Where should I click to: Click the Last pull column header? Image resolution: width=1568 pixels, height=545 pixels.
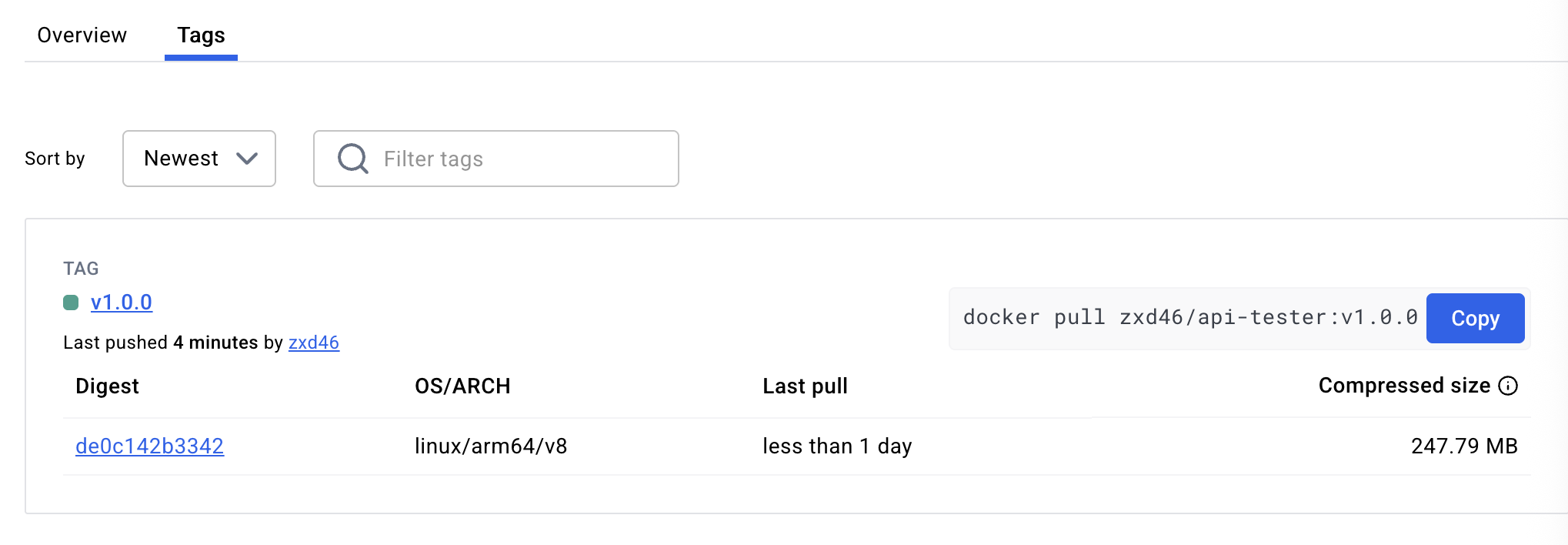[805, 386]
